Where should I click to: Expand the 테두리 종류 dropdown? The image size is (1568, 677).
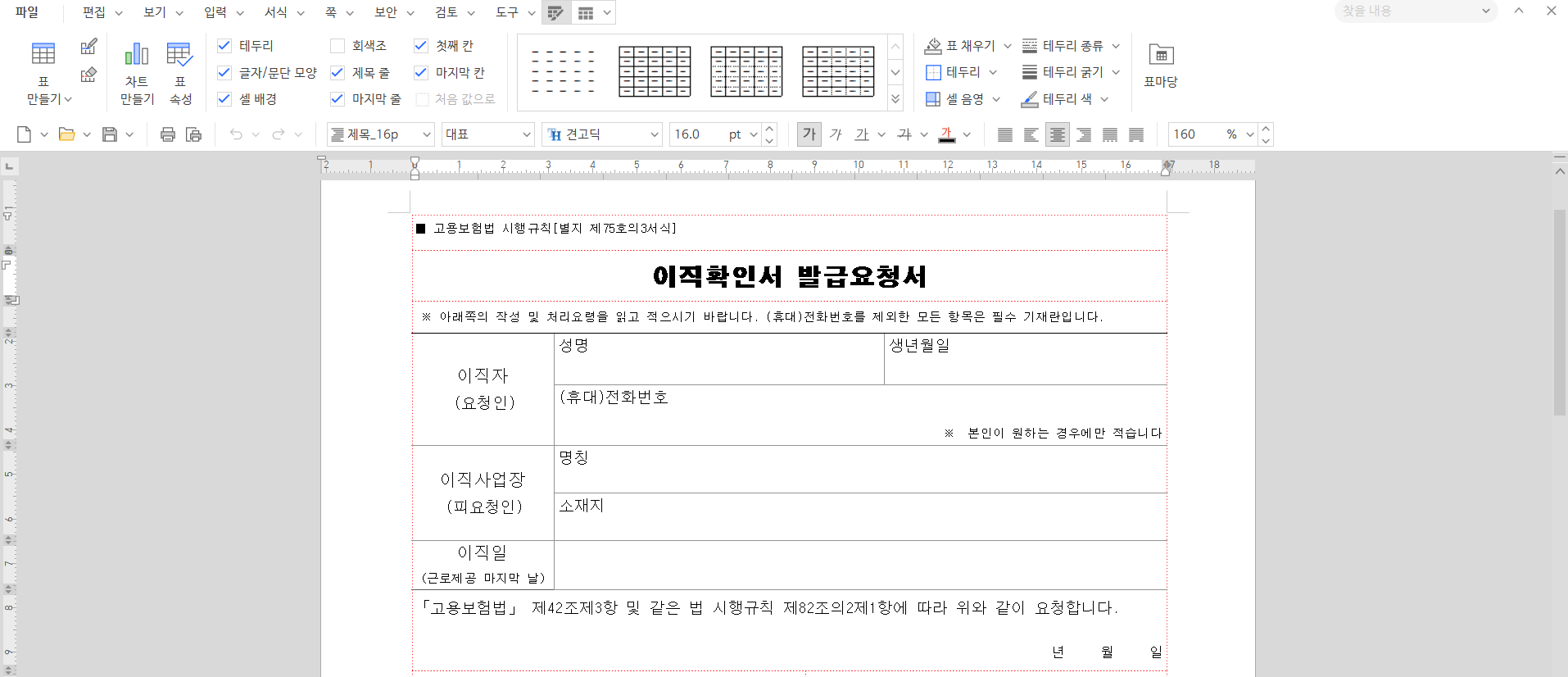pos(1116,46)
